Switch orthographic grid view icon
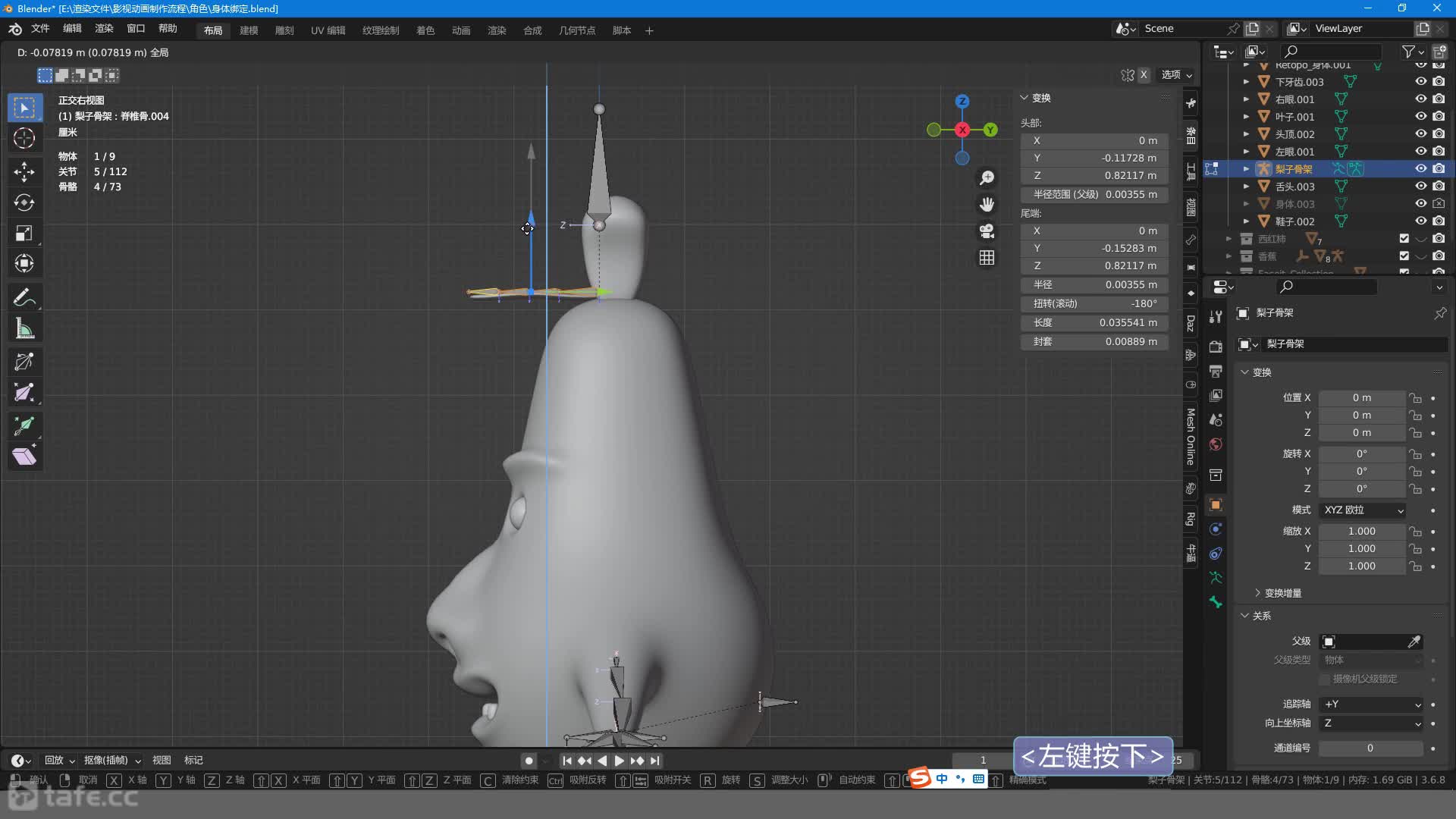This screenshot has width=1456, height=819. [x=987, y=258]
